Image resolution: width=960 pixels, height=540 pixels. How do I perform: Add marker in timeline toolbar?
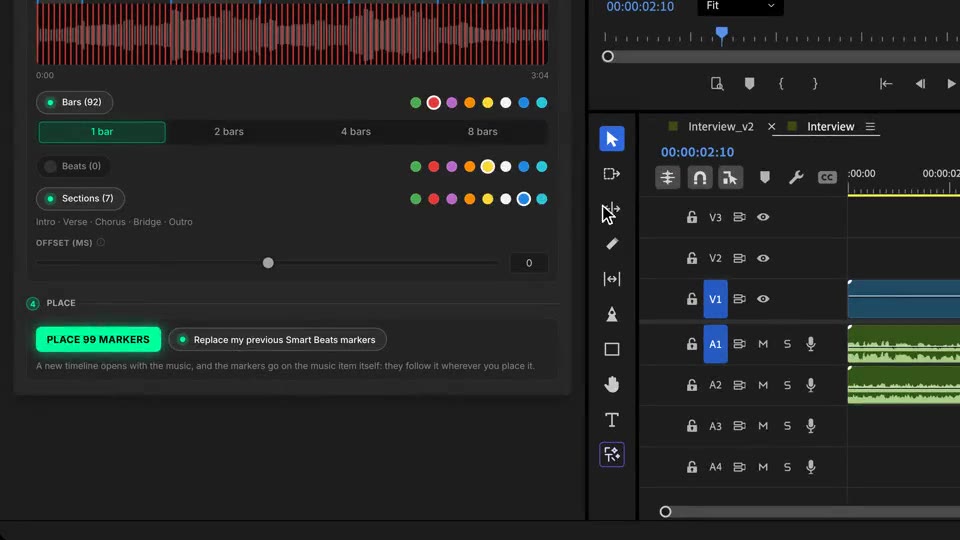click(x=764, y=178)
